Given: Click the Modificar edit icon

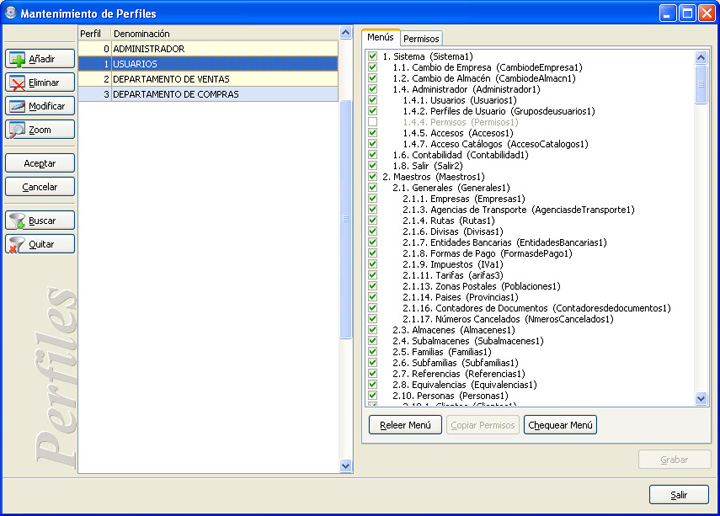Looking at the screenshot, I should coord(17,107).
